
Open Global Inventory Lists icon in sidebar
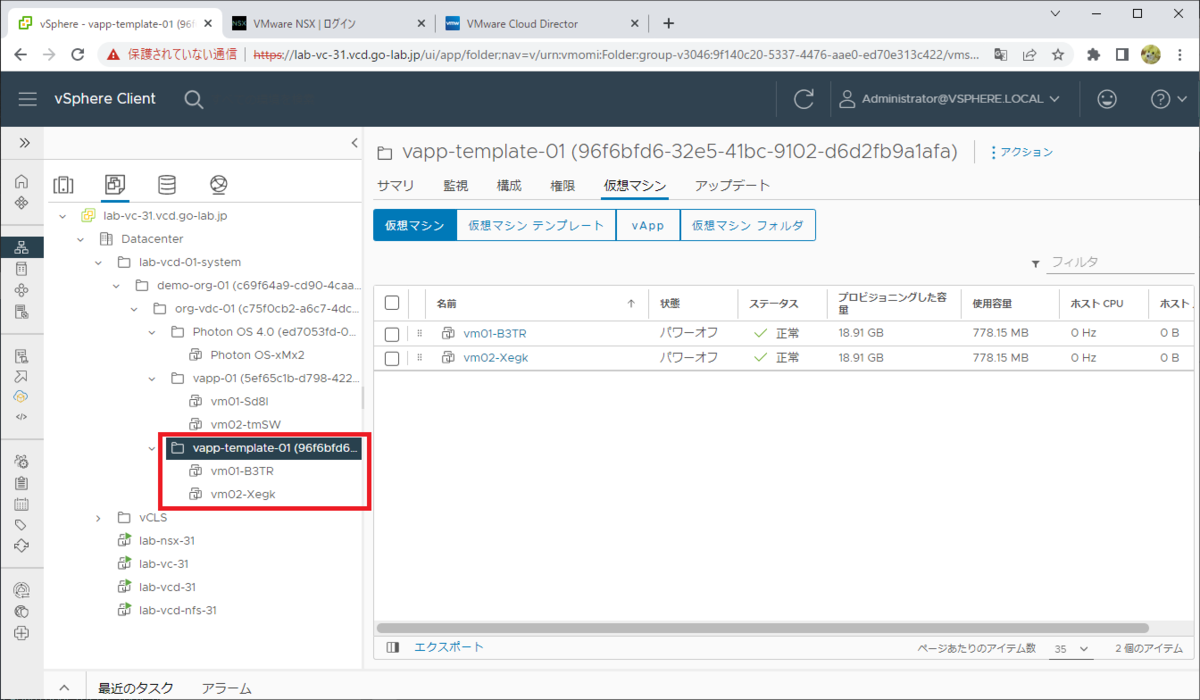(x=21, y=312)
